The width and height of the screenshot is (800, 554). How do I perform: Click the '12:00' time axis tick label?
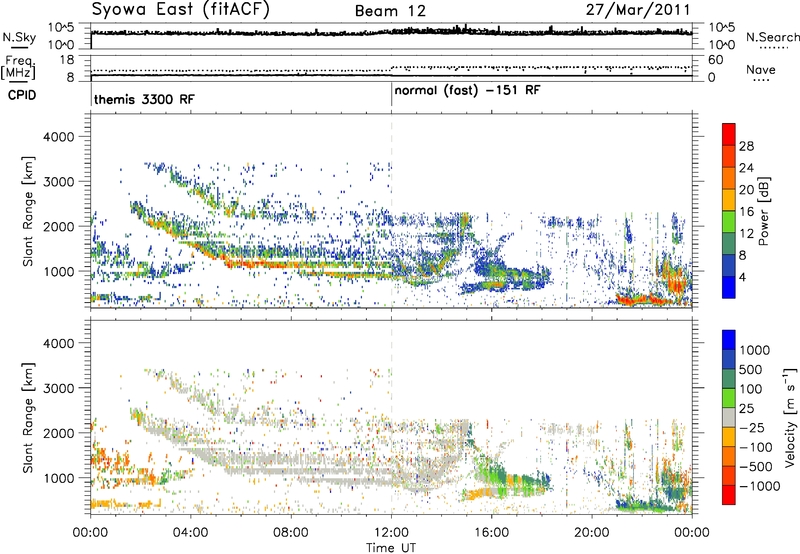pos(391,533)
